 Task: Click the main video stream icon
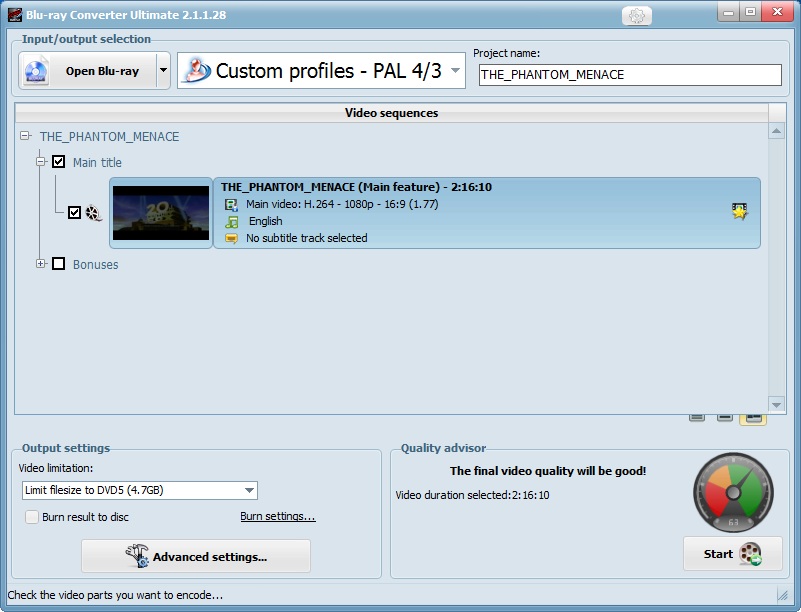[231, 205]
